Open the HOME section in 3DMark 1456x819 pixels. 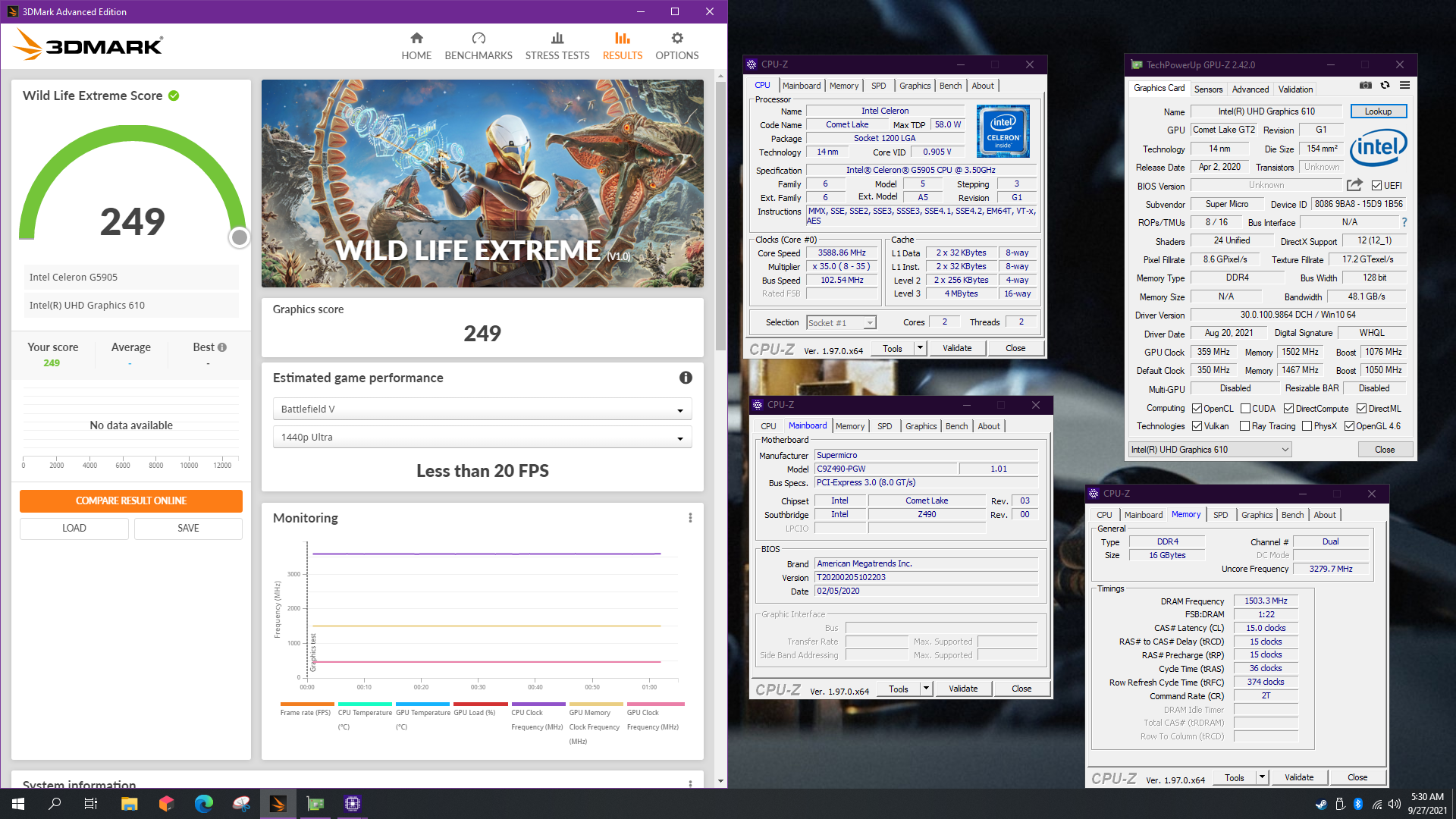(416, 46)
